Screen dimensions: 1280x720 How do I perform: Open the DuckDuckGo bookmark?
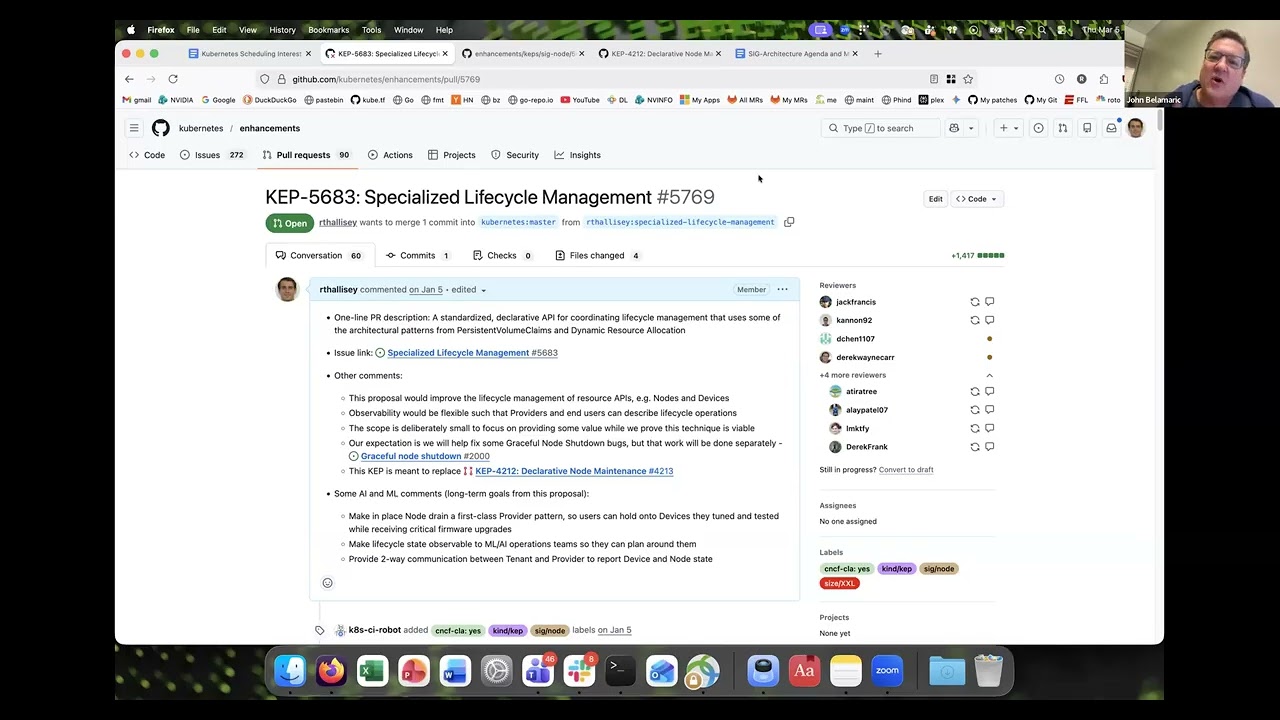[270, 100]
